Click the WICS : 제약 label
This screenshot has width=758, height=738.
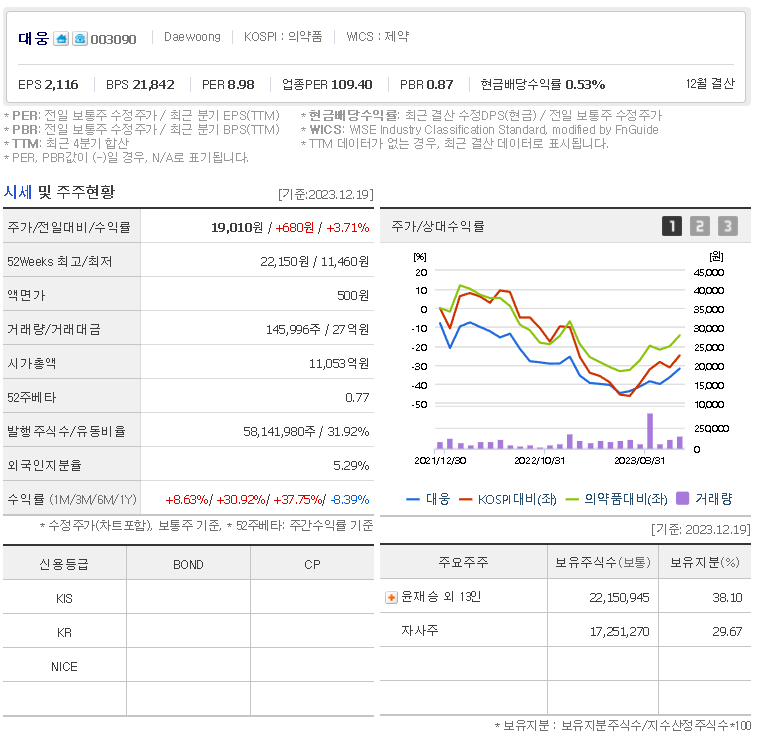(x=378, y=37)
